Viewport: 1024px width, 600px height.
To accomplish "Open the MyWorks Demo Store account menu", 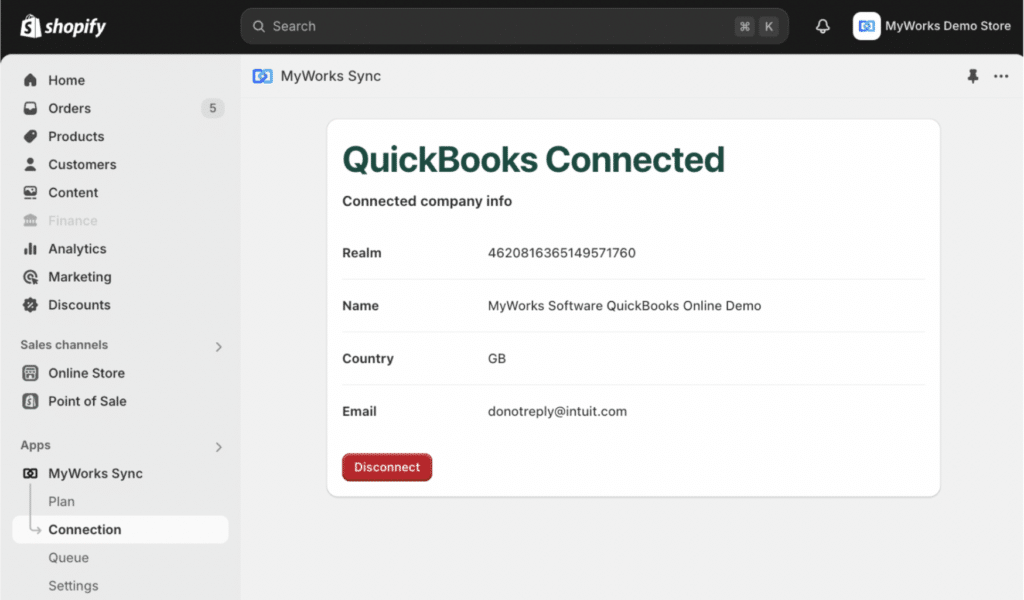I will [x=932, y=25].
